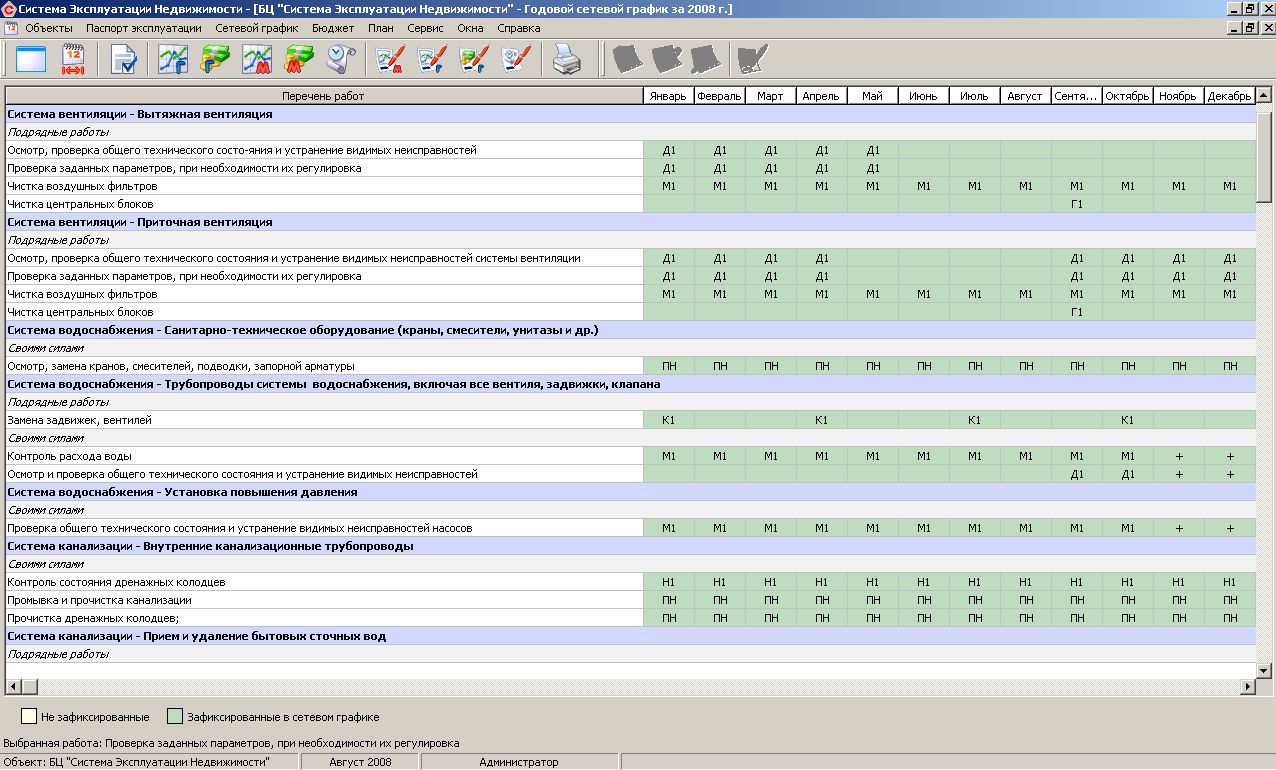Select the Система водоснабжения - Установка повышения давления heading
This screenshot has width=1276, height=770.
(x=630, y=492)
